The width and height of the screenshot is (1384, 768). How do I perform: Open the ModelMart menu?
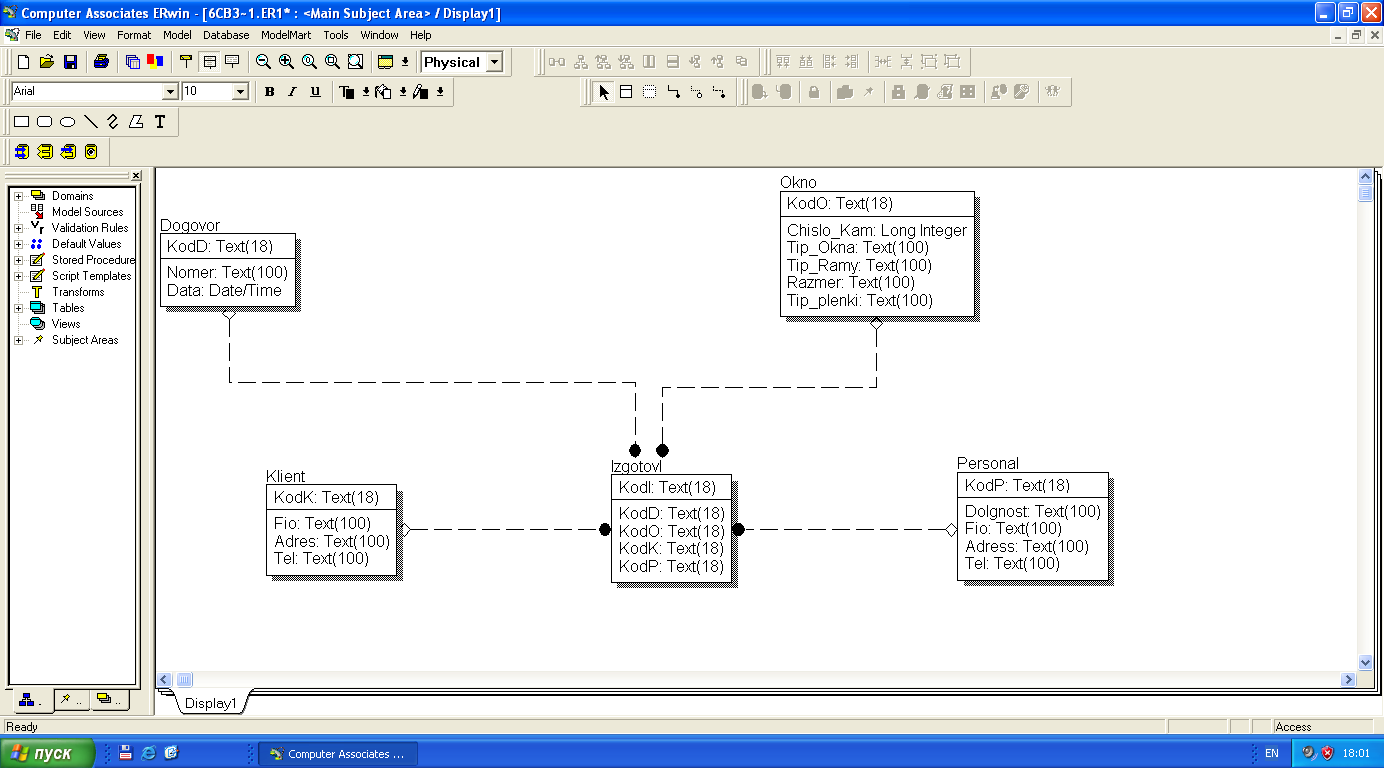pyautogui.click(x=286, y=35)
